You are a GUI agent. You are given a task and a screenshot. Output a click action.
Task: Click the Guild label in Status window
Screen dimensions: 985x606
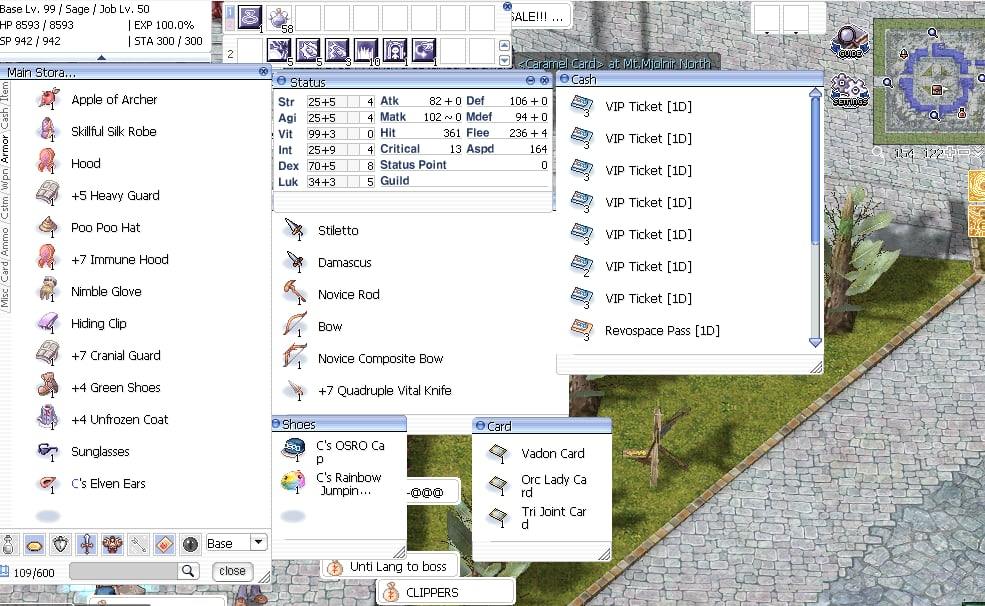click(x=395, y=181)
